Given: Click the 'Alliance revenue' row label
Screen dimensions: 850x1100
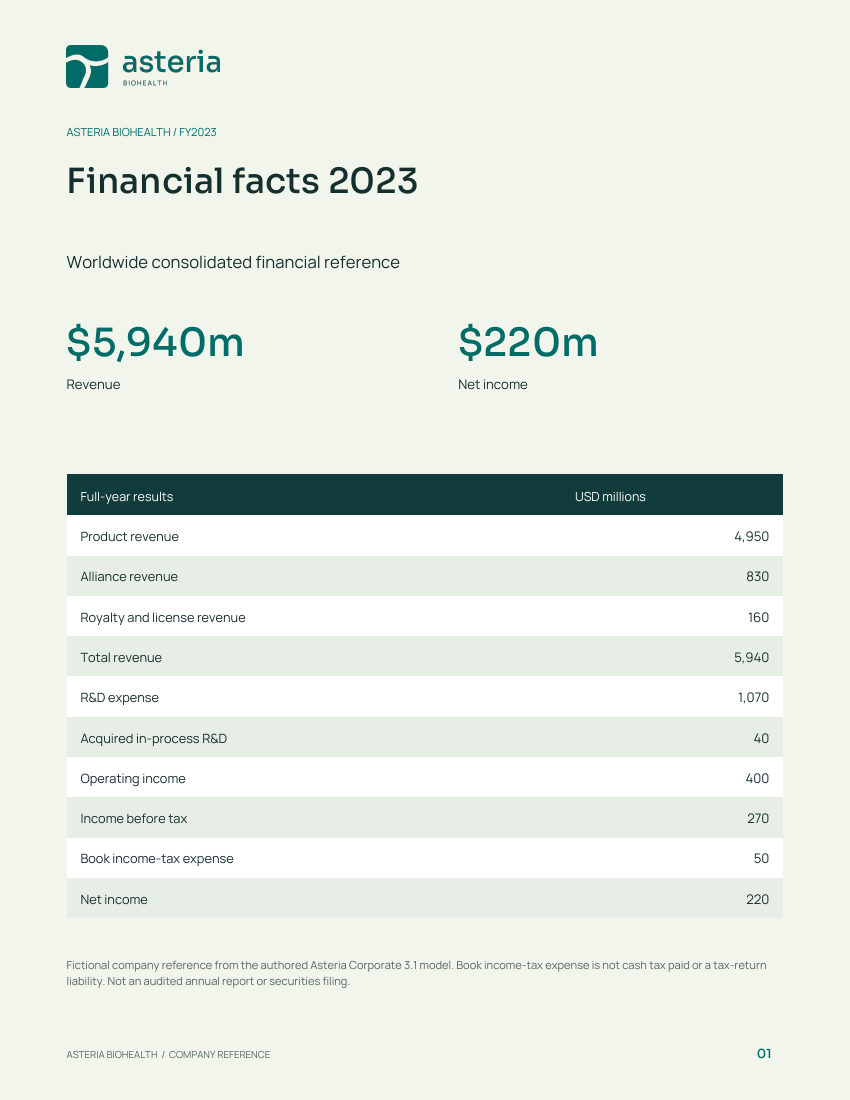Looking at the screenshot, I should pos(129,577).
